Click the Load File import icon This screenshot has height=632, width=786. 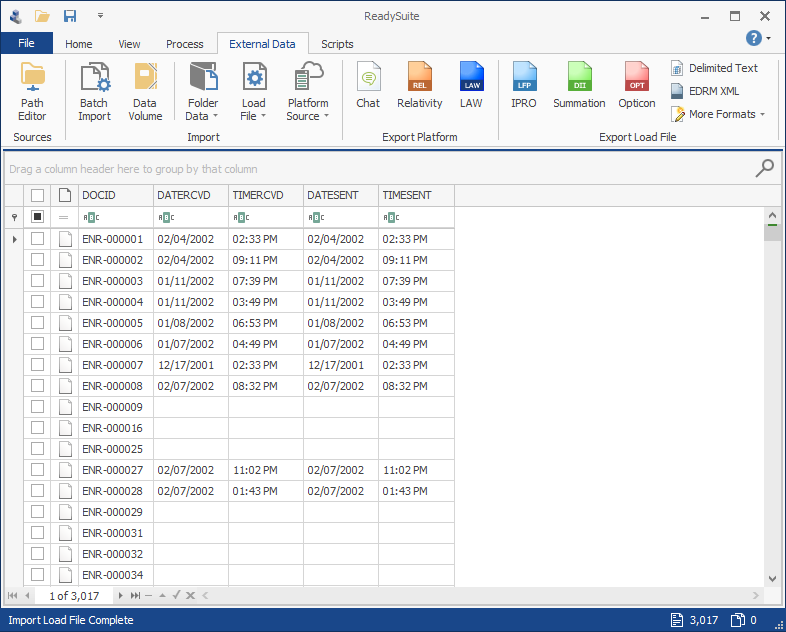click(x=254, y=78)
